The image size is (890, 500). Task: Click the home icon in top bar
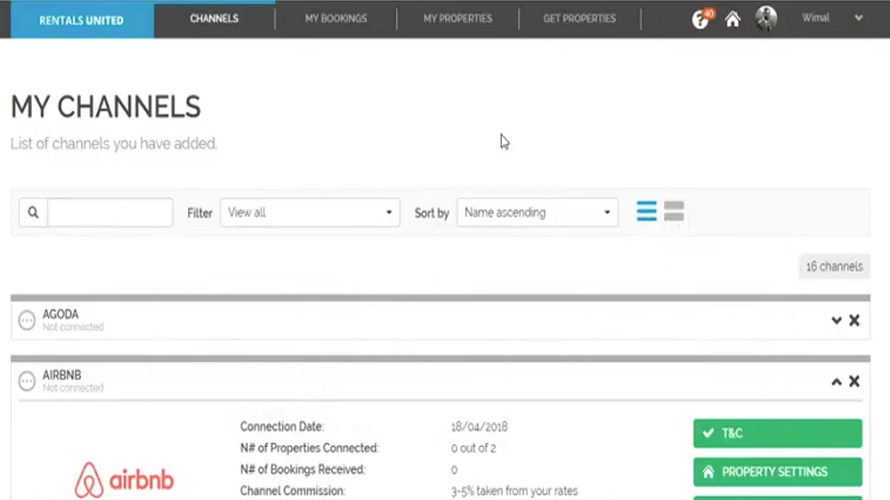click(733, 19)
